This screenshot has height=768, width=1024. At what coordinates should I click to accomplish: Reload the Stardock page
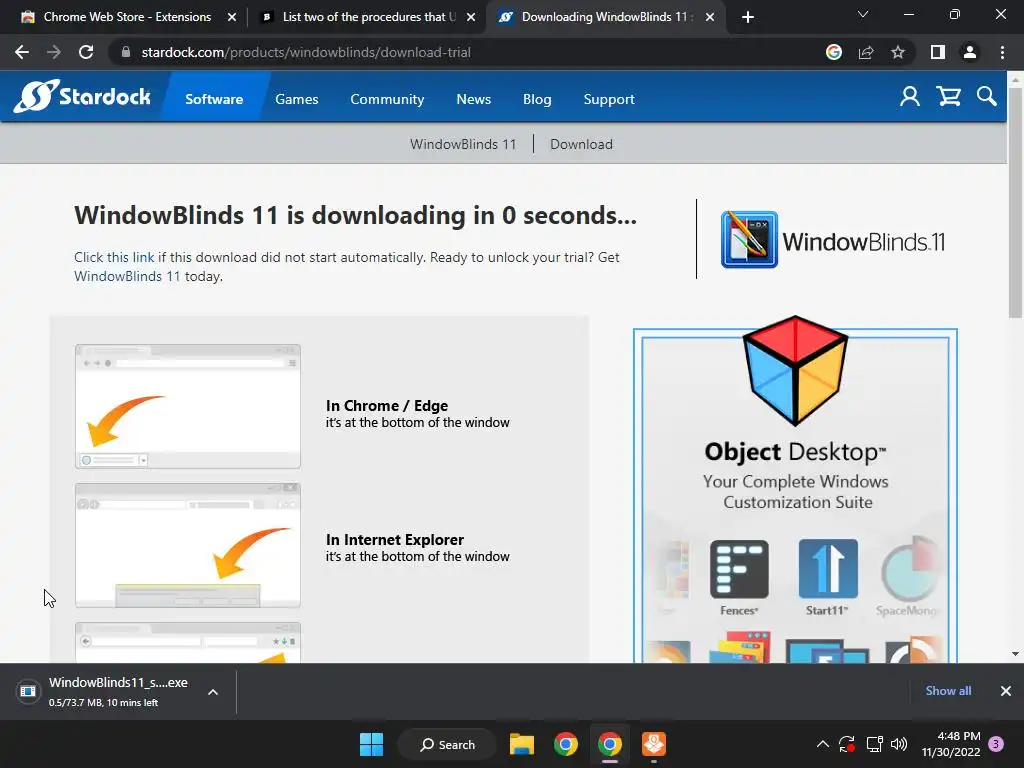tap(86, 52)
